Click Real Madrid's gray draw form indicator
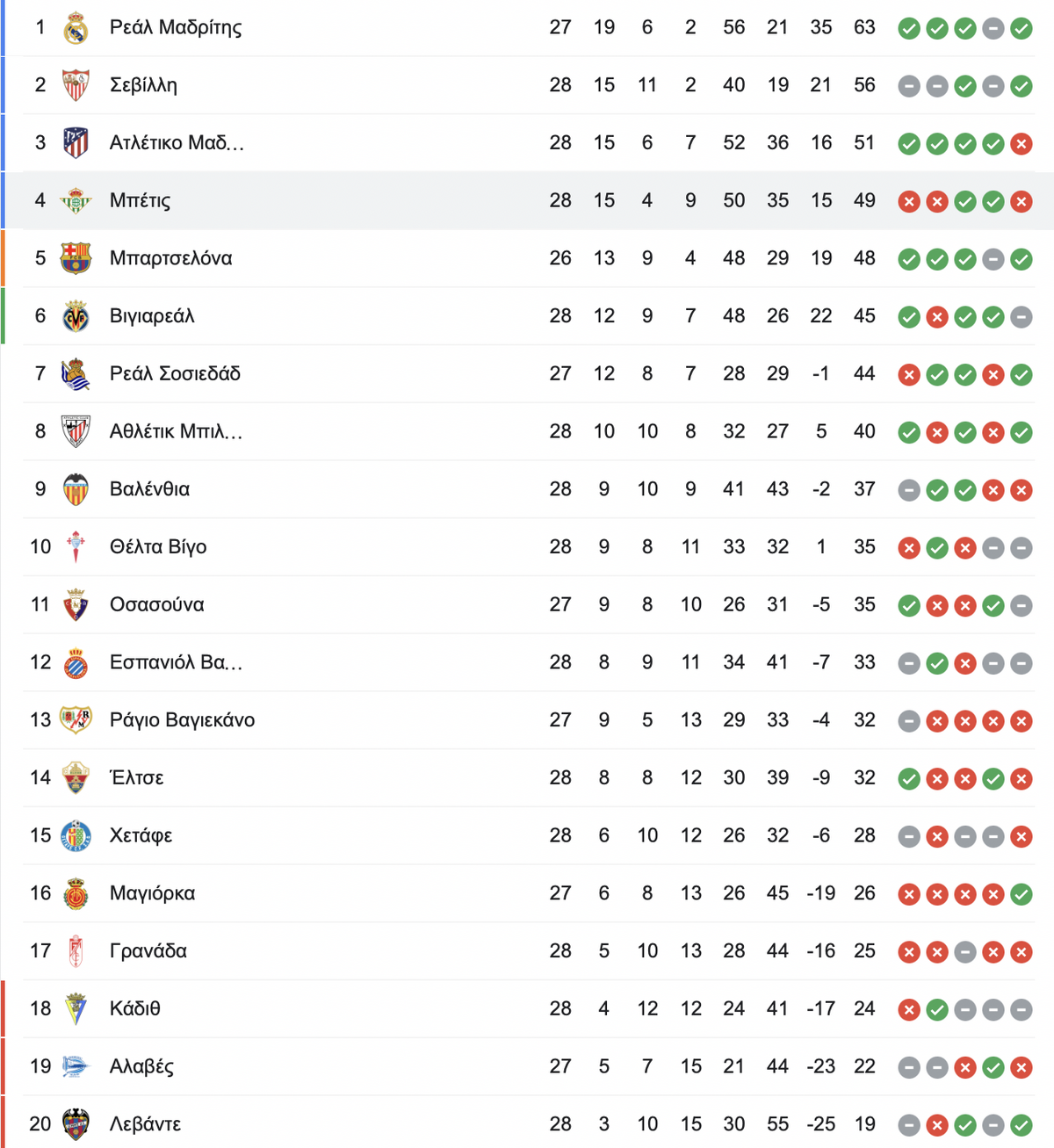Image resolution: width=1054 pixels, height=1148 pixels. point(993,29)
